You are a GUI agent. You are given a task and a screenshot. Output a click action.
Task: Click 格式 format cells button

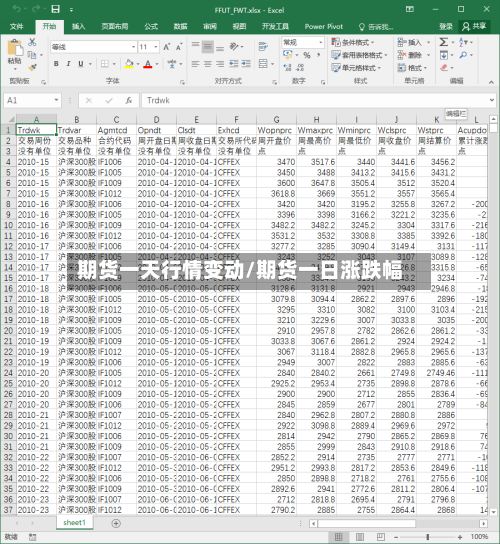pos(412,68)
